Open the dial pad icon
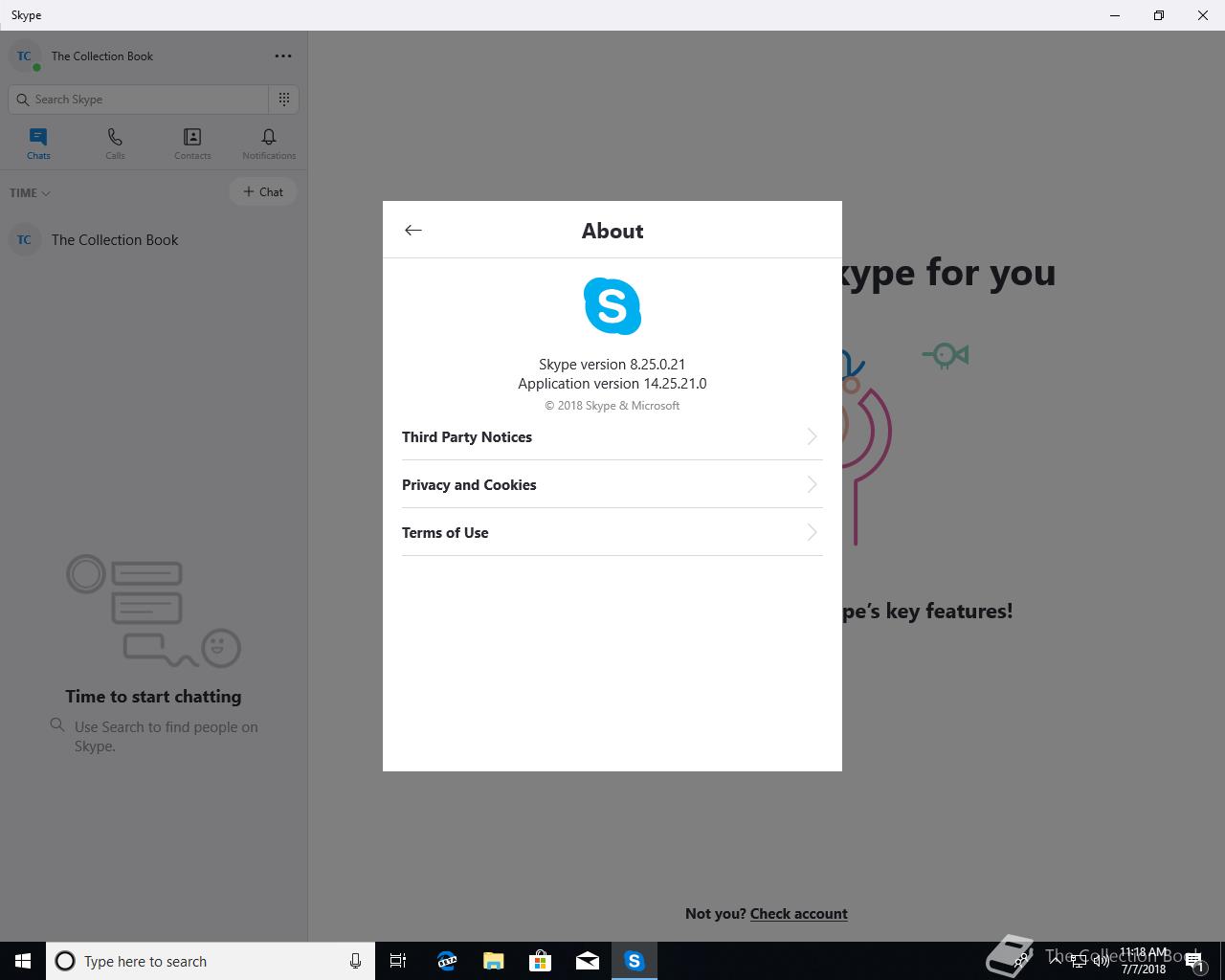 (284, 100)
